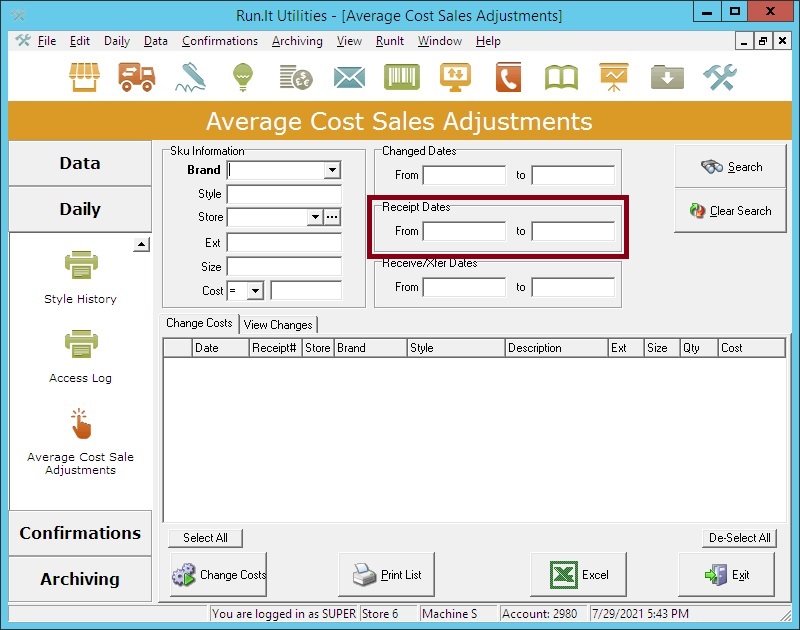The height and width of the screenshot is (630, 800).
Task: Switch to the View Changes tab
Action: (278, 324)
